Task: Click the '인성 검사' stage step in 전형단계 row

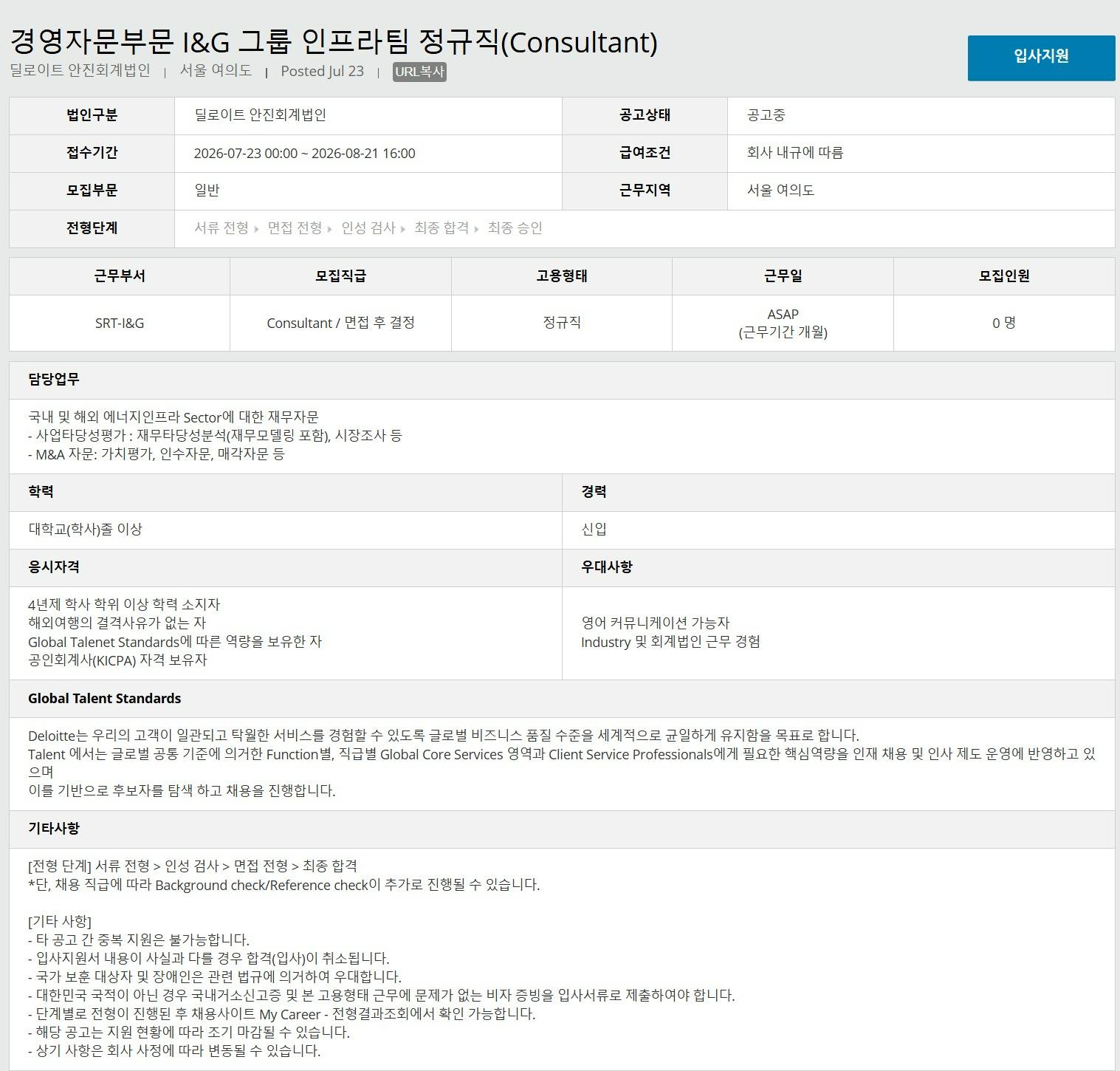Action: pos(368,228)
